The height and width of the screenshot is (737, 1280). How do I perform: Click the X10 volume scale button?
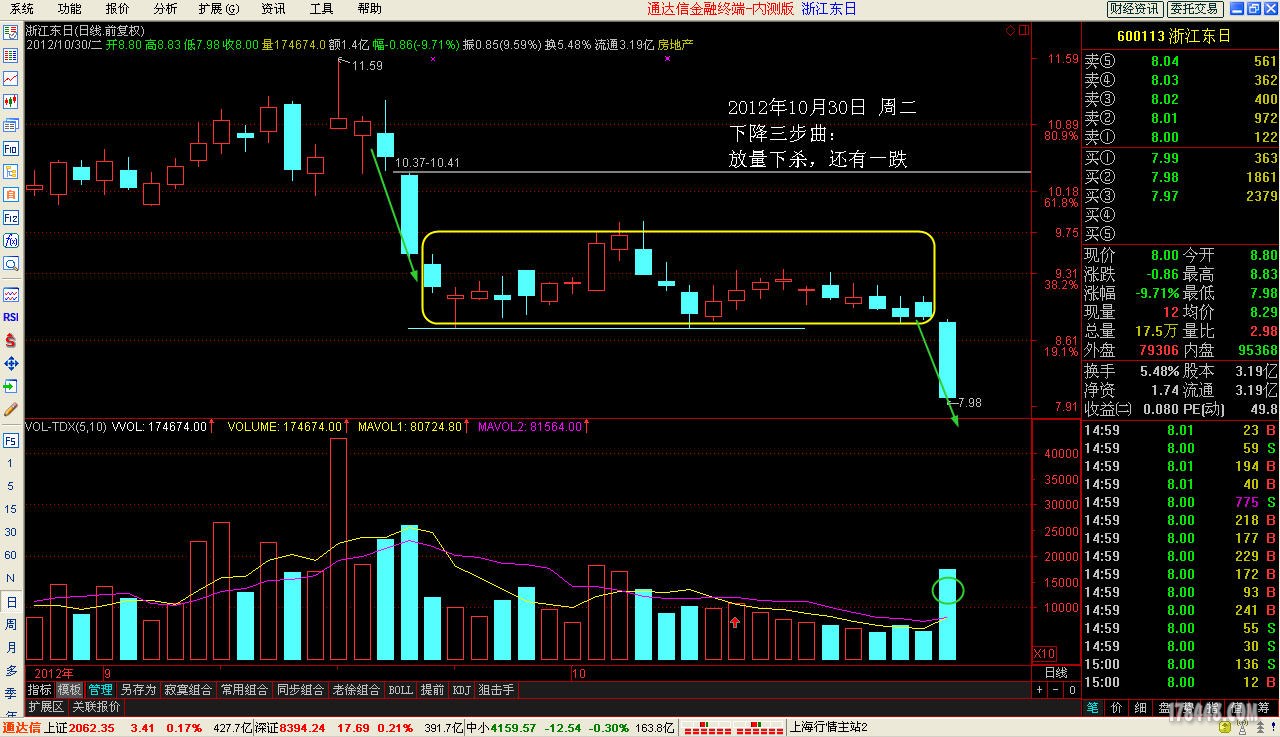1043,654
